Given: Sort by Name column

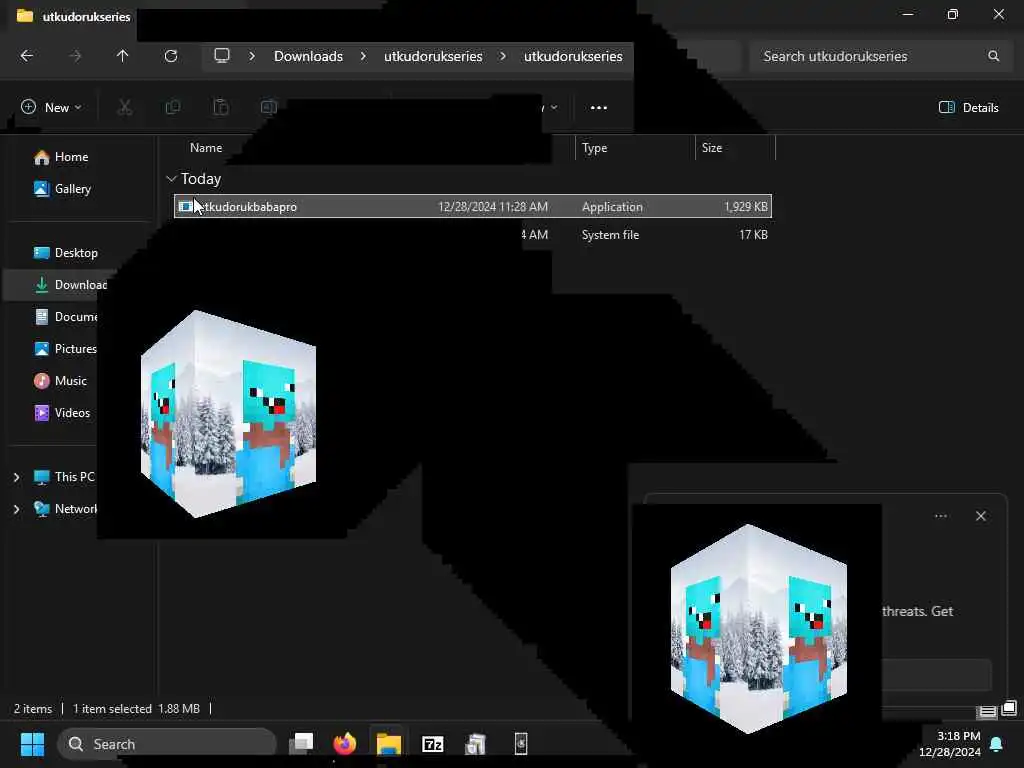Looking at the screenshot, I should pos(206,148).
